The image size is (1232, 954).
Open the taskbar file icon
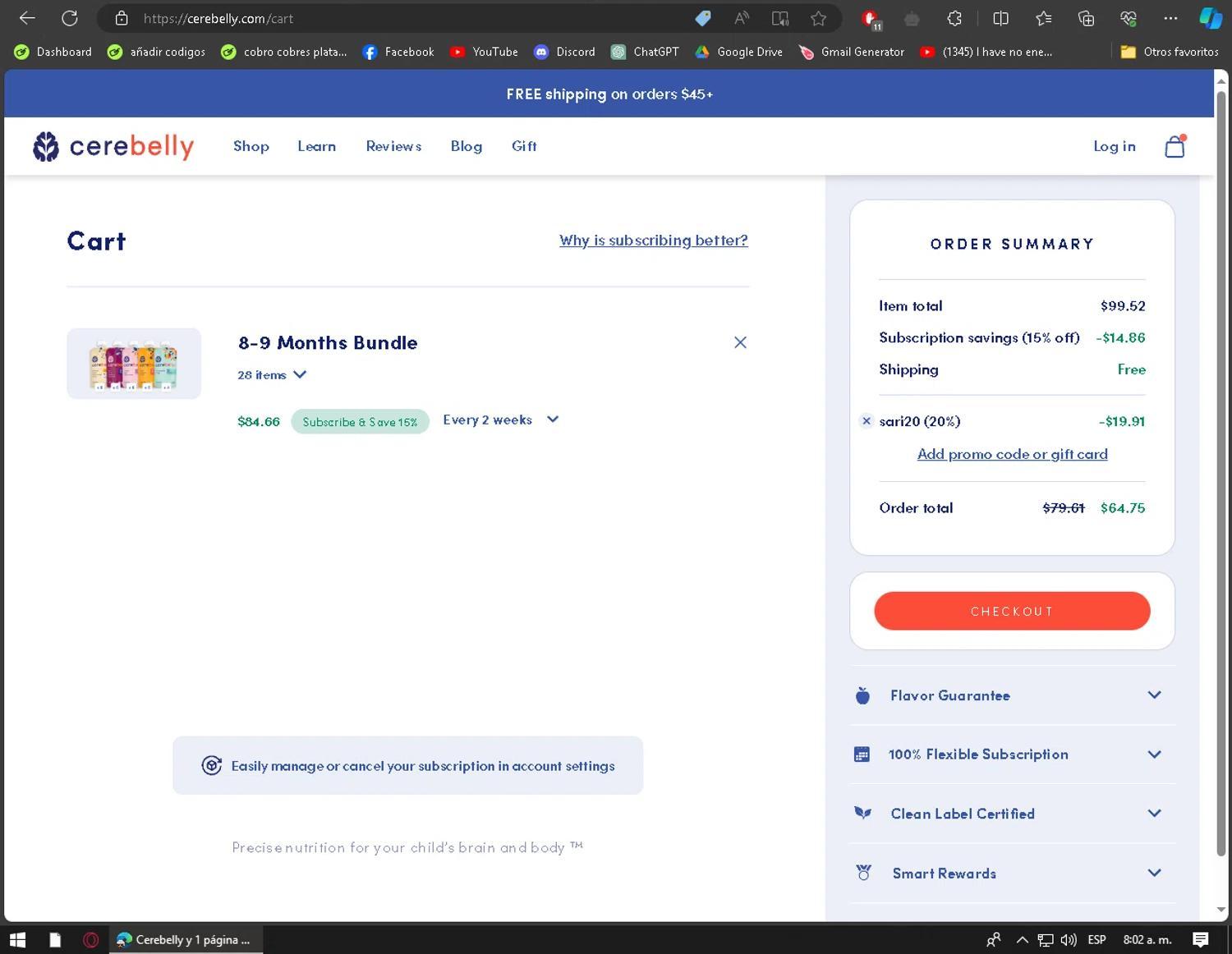click(x=55, y=940)
